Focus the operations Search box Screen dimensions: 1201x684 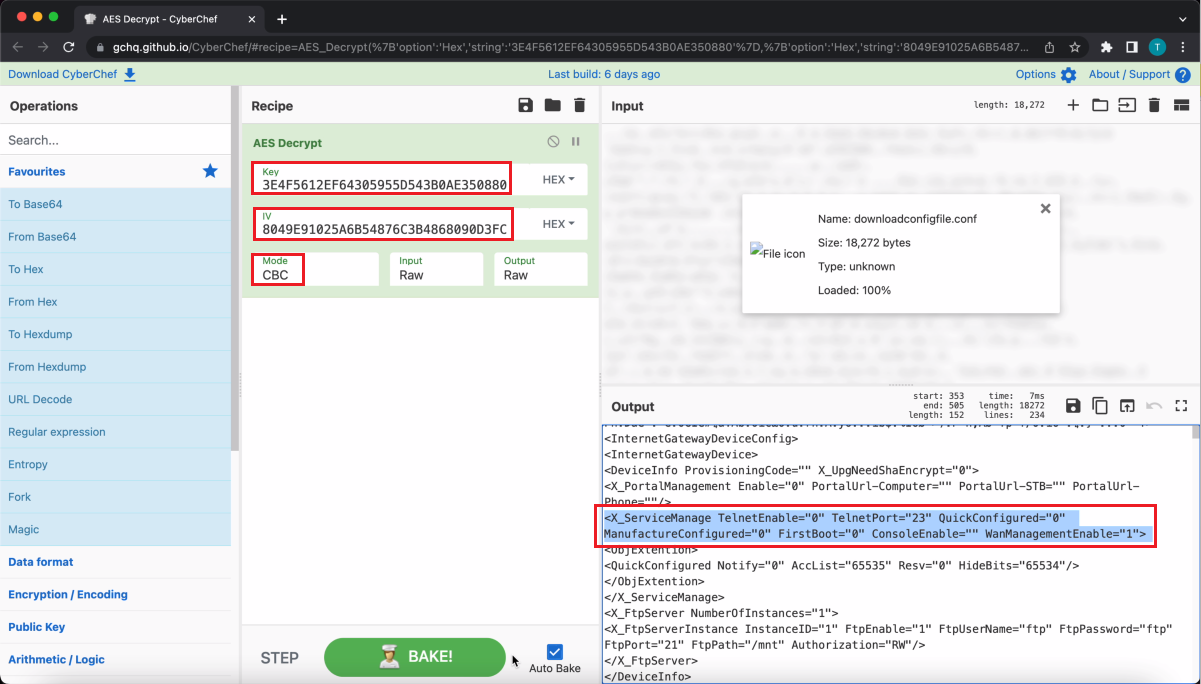115,140
